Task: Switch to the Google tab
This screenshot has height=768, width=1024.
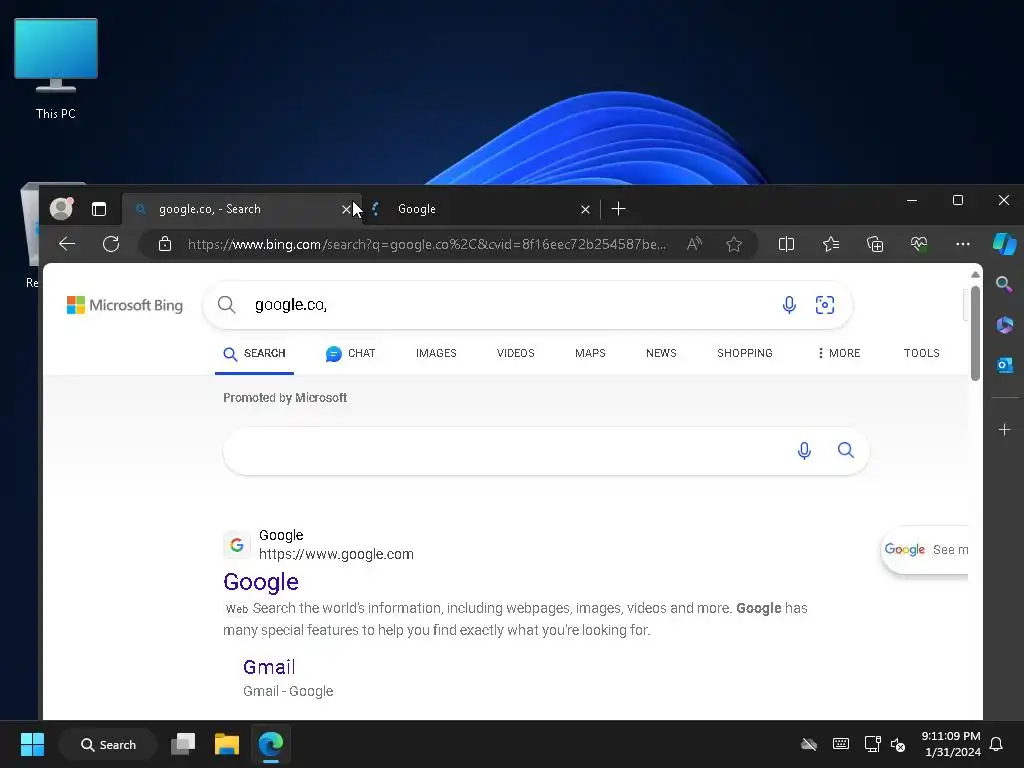Action: (x=480, y=209)
